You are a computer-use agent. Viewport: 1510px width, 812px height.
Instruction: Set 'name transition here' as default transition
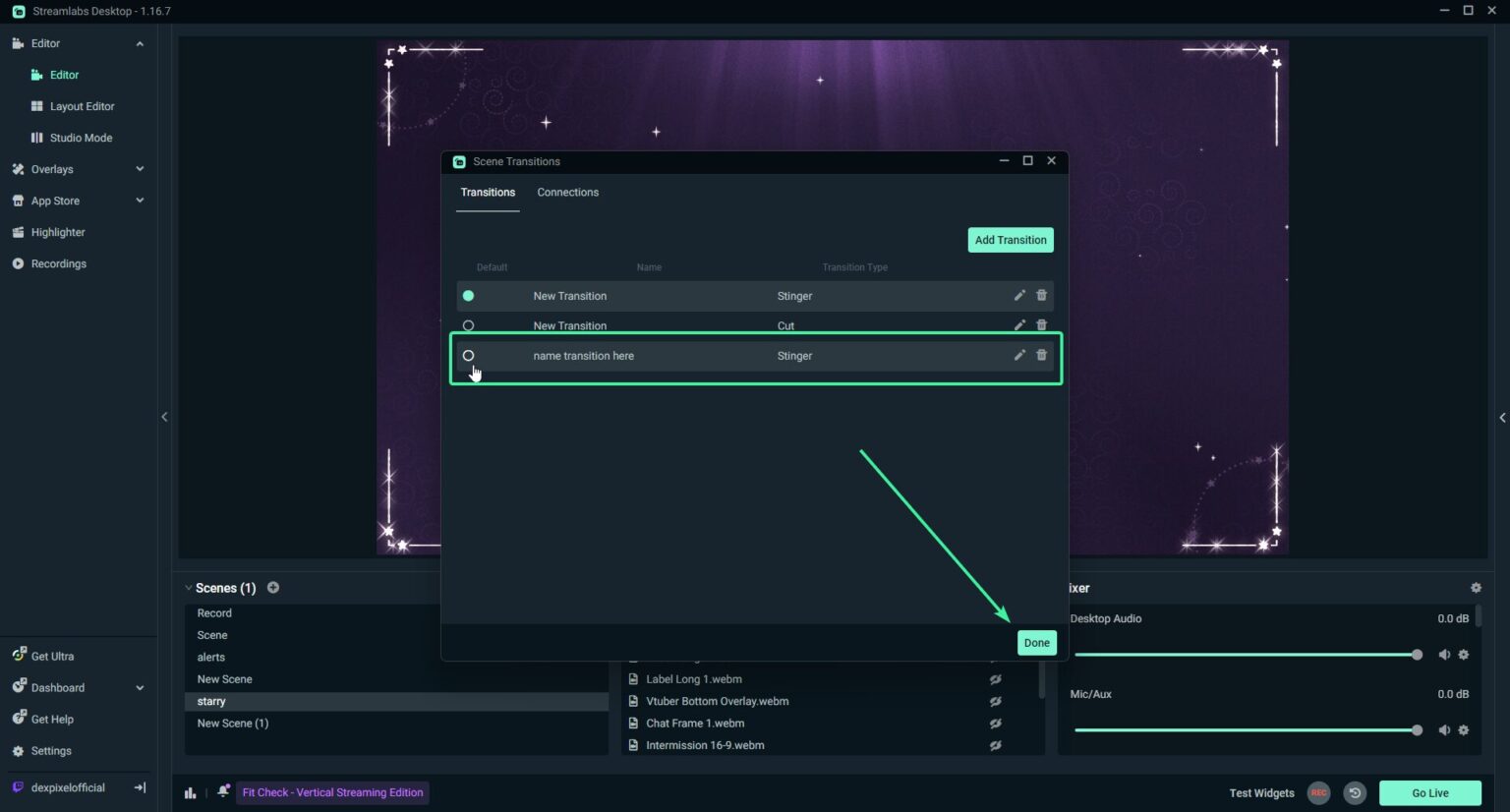(x=468, y=355)
